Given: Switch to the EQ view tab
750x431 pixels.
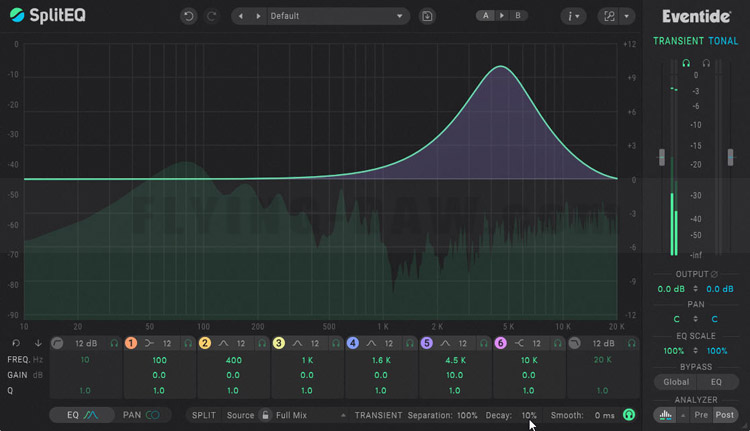Looking at the screenshot, I should (x=82, y=415).
